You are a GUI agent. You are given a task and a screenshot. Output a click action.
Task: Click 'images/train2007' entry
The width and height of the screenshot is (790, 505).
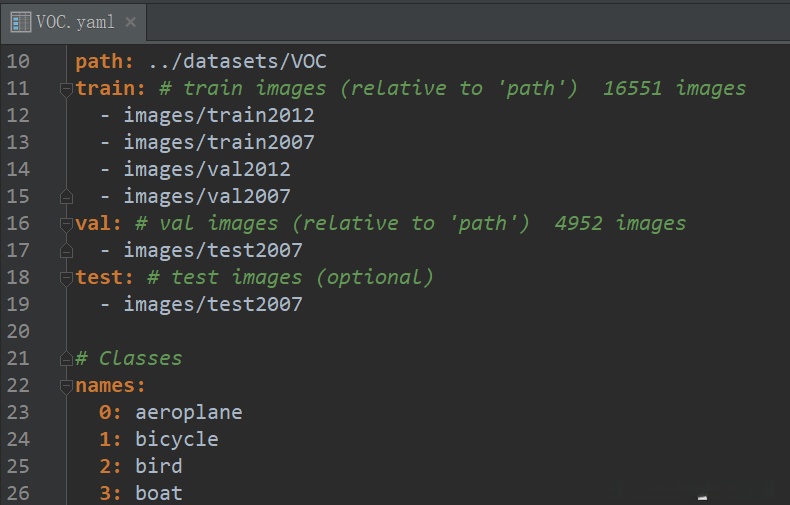tap(219, 143)
